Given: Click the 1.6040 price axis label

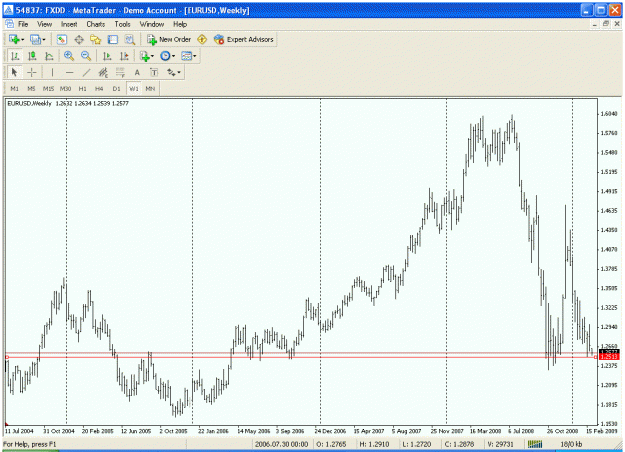Looking at the screenshot, I should point(609,114).
